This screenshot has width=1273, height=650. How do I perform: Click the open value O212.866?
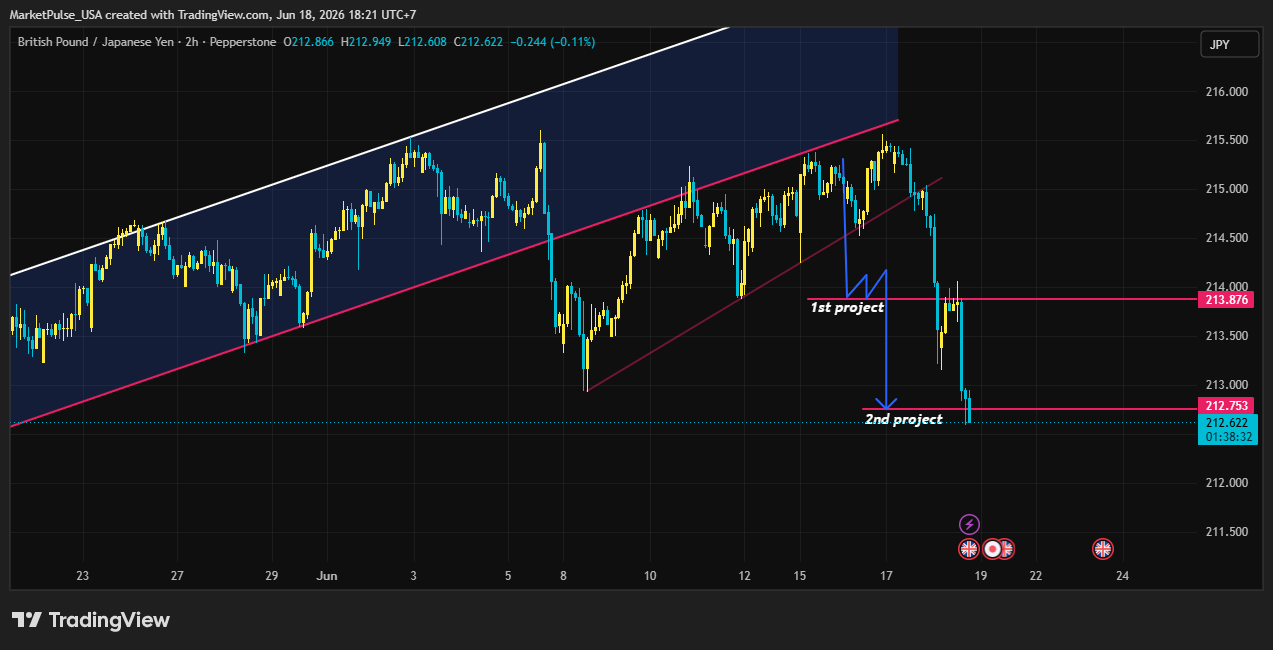pos(311,42)
